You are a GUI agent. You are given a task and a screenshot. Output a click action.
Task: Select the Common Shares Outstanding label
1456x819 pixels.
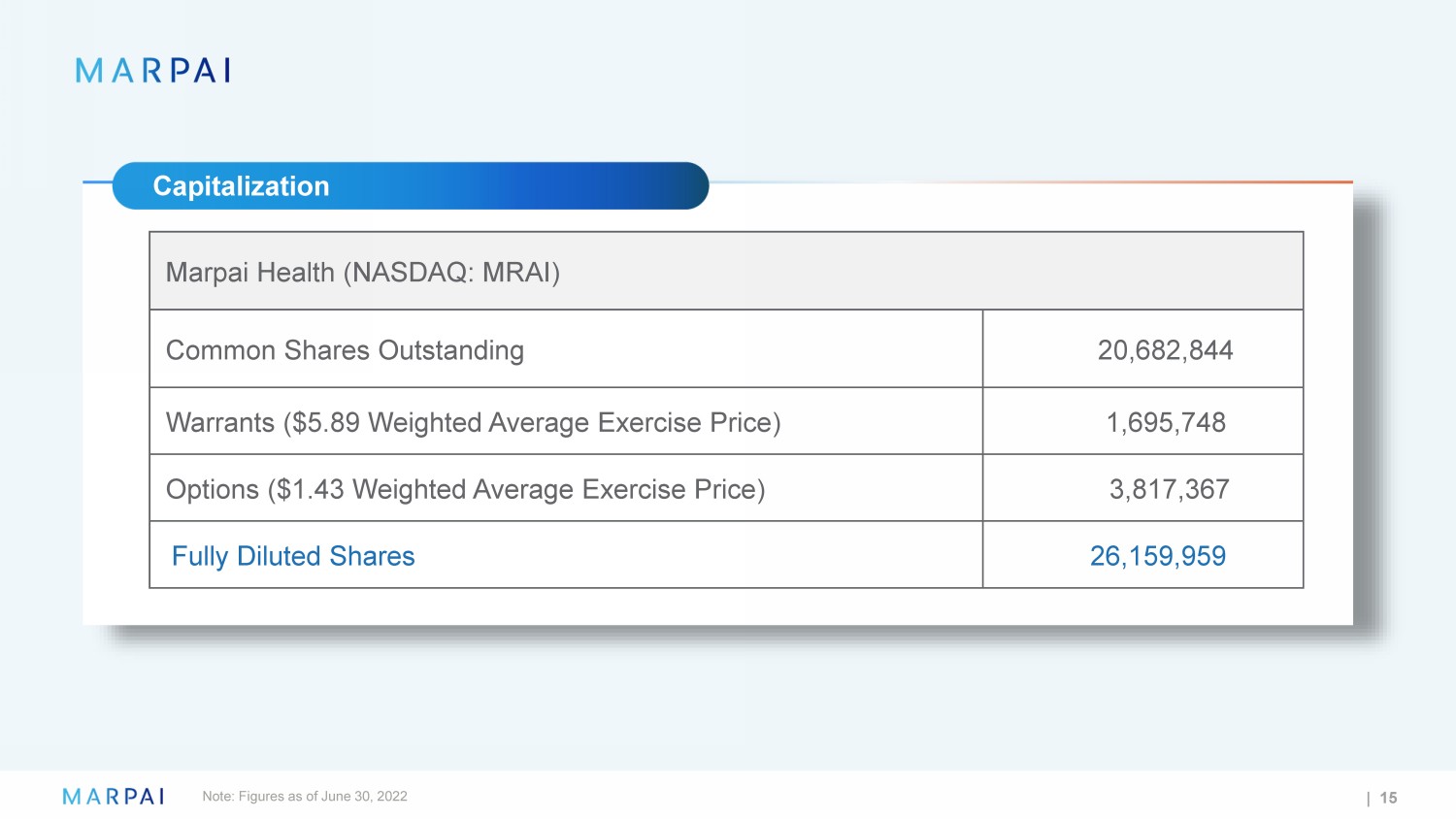[345, 350]
